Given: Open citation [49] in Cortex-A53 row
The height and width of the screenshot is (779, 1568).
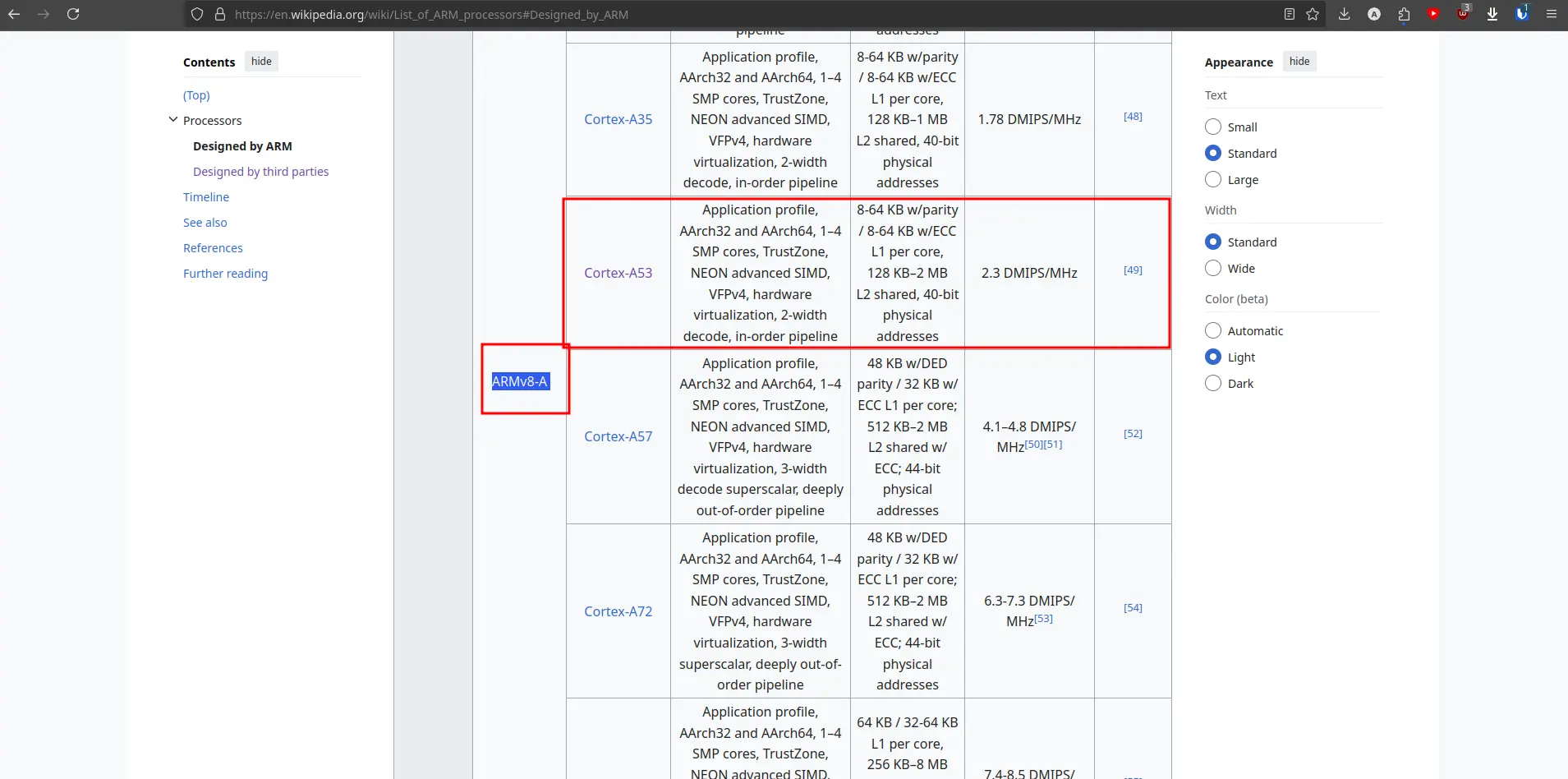Looking at the screenshot, I should point(1133,270).
